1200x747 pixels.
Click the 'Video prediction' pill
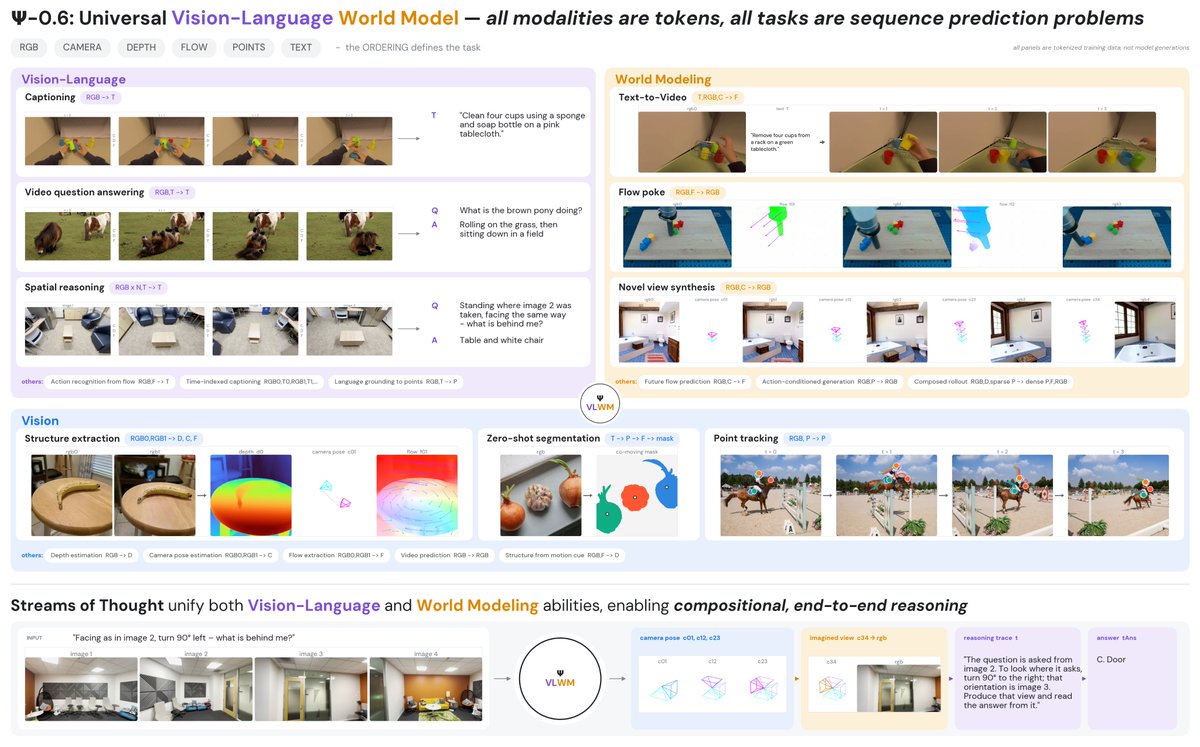click(445, 554)
